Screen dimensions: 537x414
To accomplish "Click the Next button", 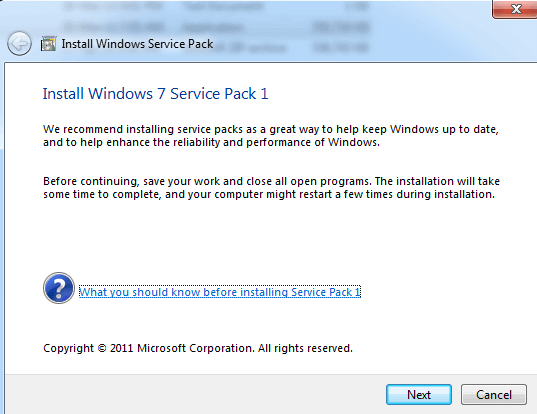I will (x=419, y=394).
